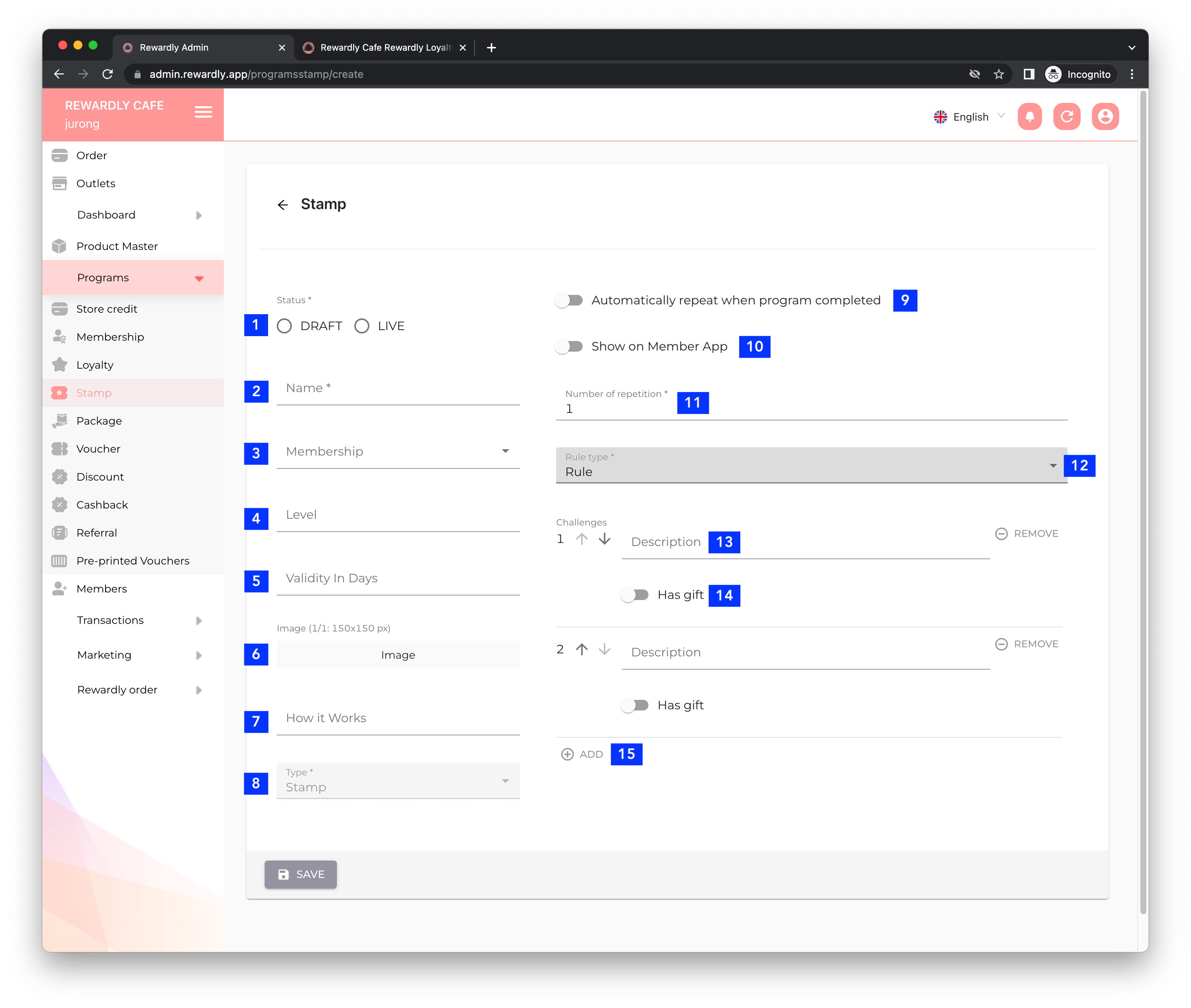Click the SAVE button
Viewport: 1191px width, 1008px height.
[301, 874]
